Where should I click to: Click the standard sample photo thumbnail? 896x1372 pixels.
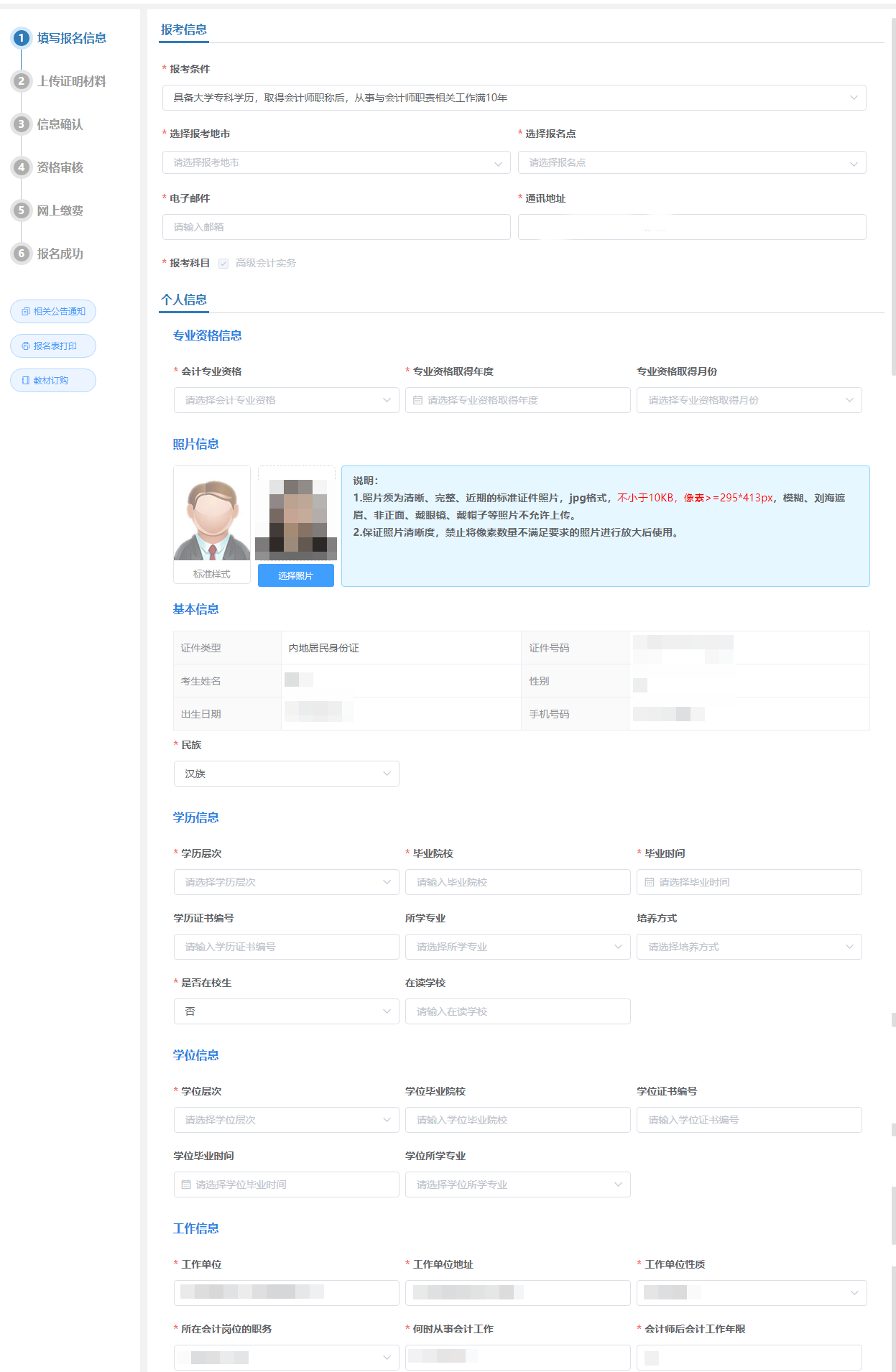[x=212, y=514]
